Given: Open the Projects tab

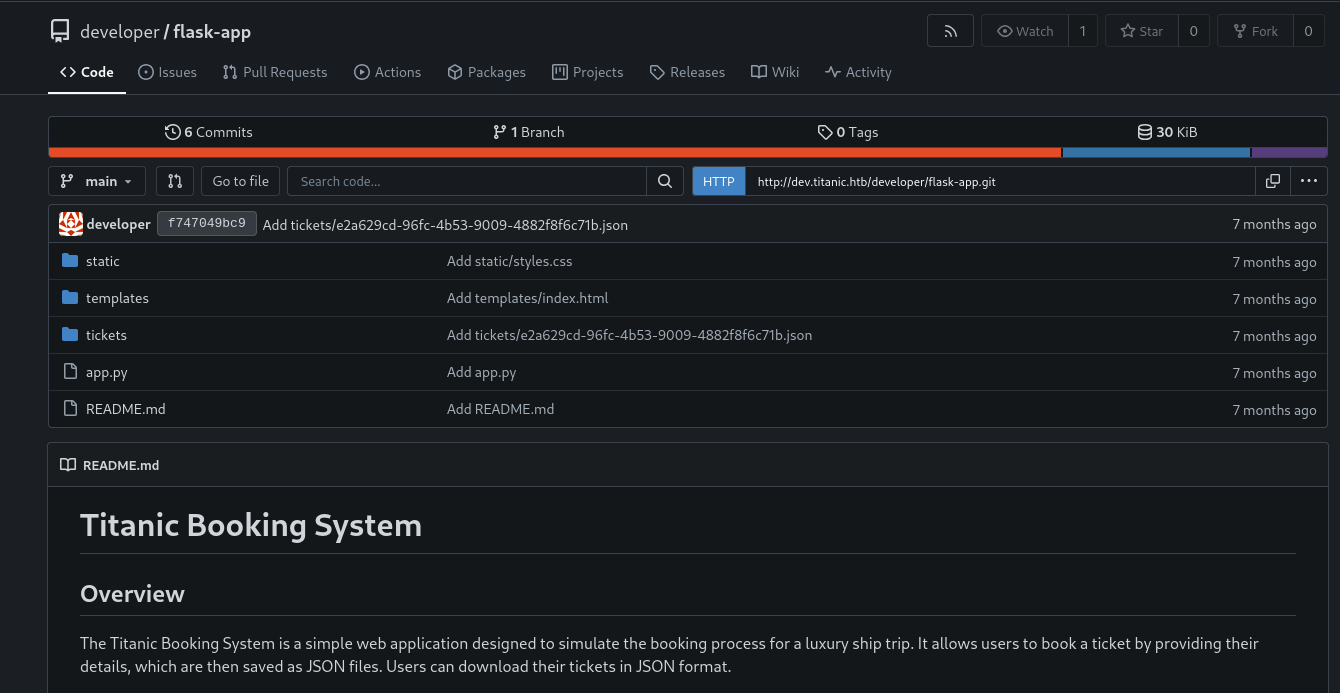Looking at the screenshot, I should click(x=588, y=72).
